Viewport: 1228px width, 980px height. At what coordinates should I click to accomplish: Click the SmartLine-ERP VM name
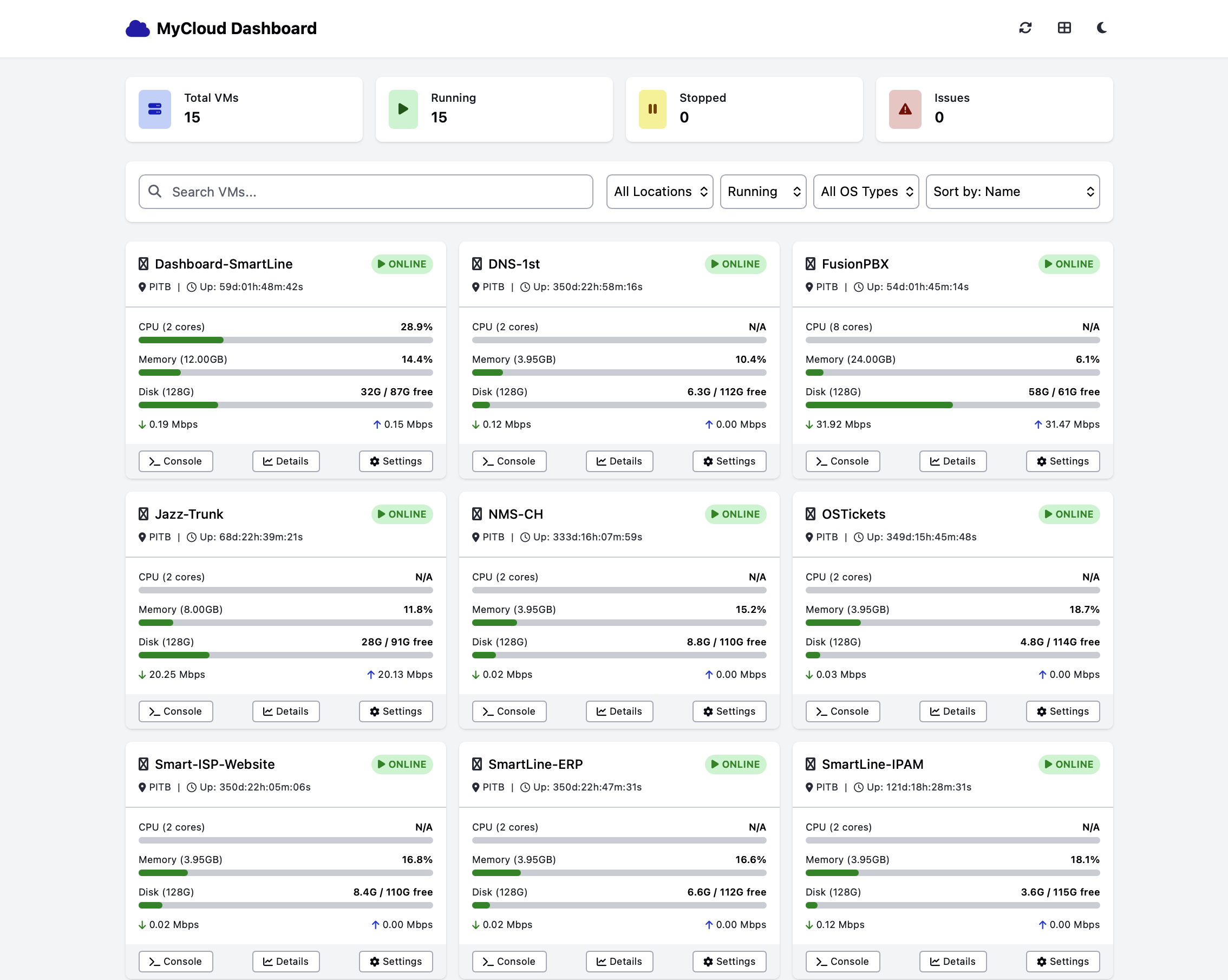(x=535, y=763)
